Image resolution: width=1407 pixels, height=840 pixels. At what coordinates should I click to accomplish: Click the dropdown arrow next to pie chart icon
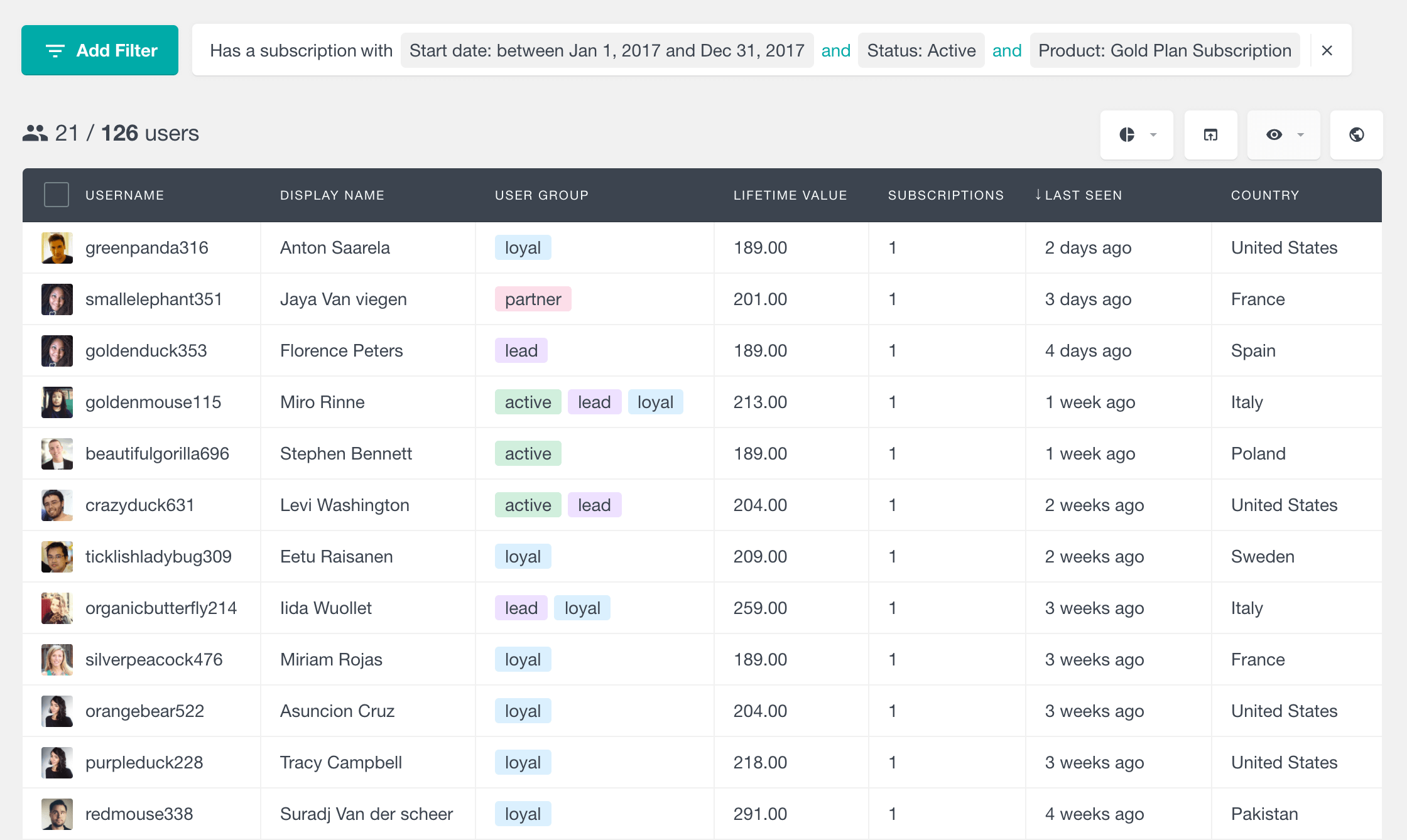[1154, 134]
